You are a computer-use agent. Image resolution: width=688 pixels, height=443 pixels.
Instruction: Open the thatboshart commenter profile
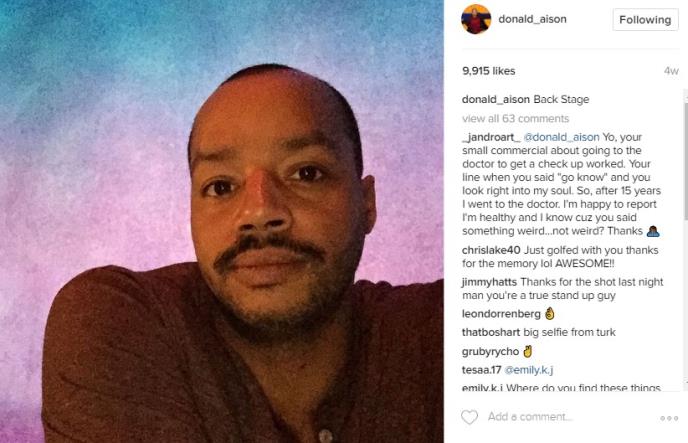[x=491, y=332]
